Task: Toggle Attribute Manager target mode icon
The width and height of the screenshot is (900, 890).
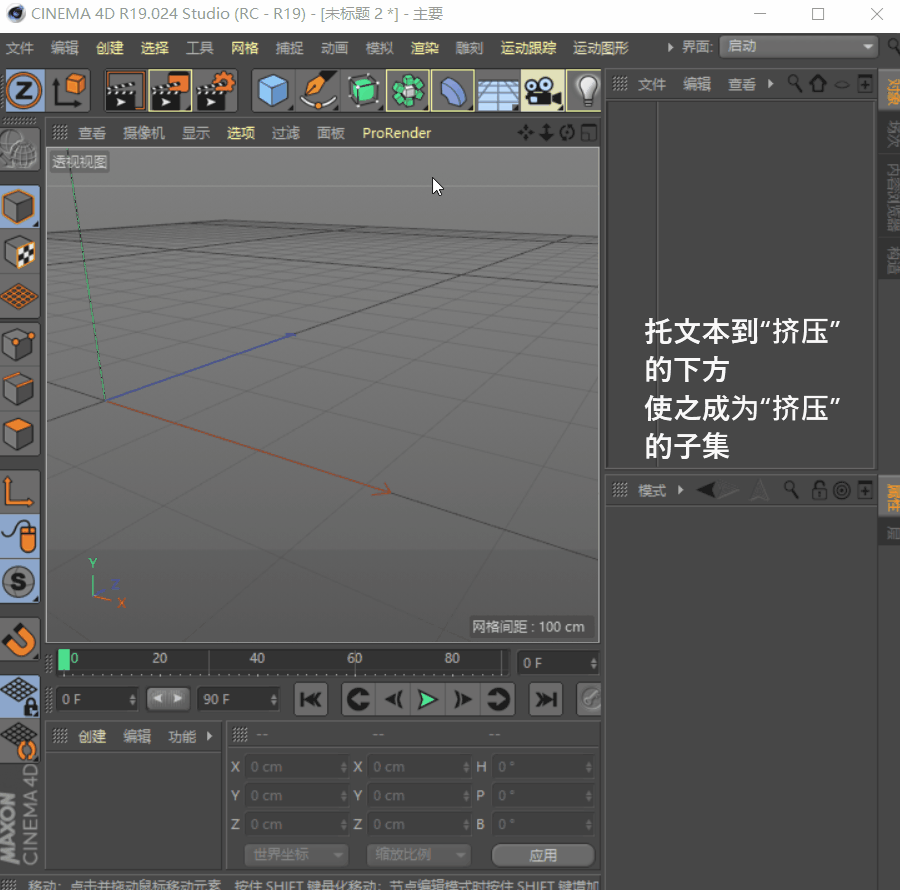Action: (841, 490)
